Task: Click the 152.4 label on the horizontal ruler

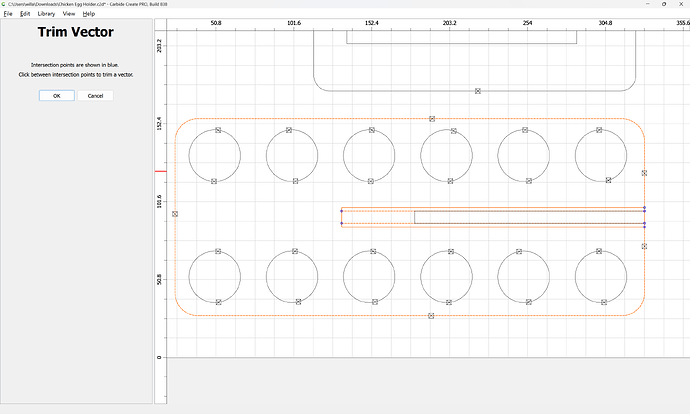Action: coord(371,21)
